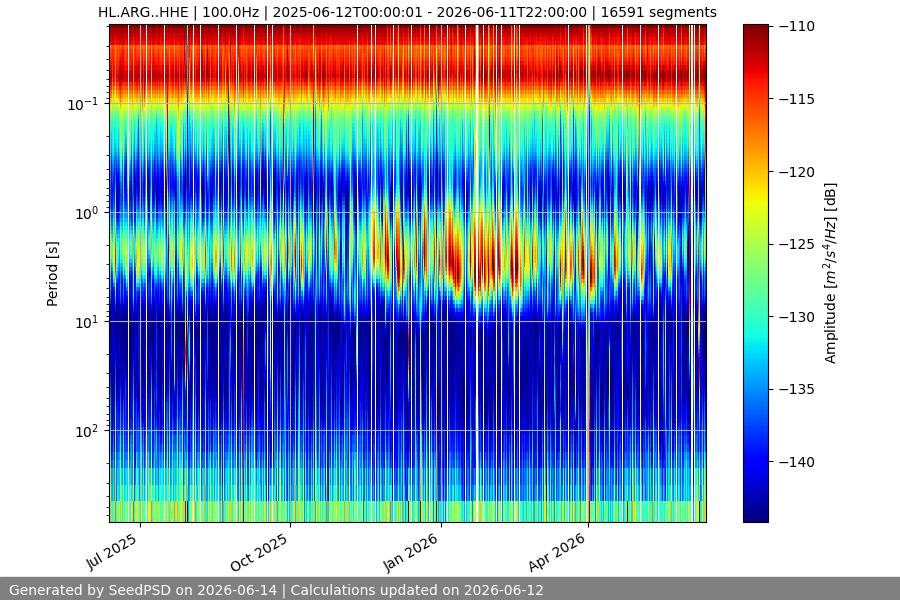Click the 'Amplitude [m²/s⁴/Hz] [dB]' colorbar label
The image size is (900, 600).
click(831, 273)
